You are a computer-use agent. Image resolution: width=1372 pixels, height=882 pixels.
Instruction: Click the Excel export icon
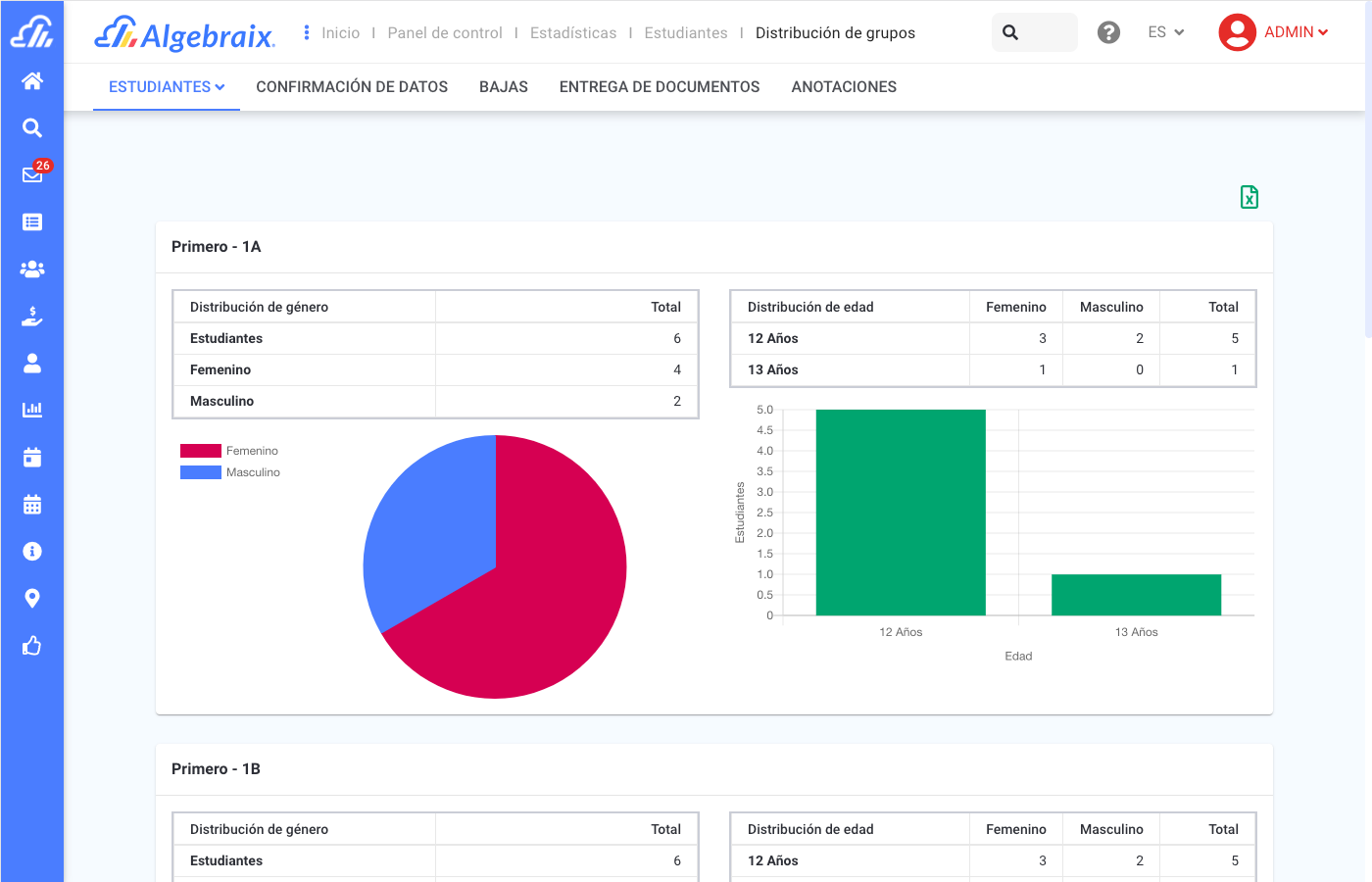(1249, 197)
